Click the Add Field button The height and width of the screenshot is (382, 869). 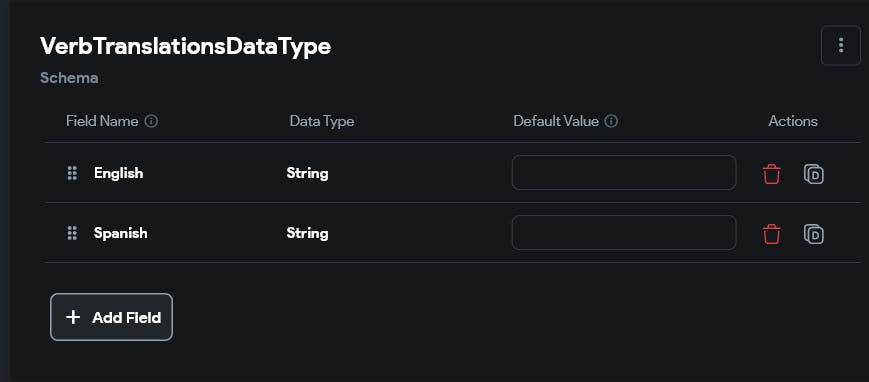pyautogui.click(x=111, y=317)
